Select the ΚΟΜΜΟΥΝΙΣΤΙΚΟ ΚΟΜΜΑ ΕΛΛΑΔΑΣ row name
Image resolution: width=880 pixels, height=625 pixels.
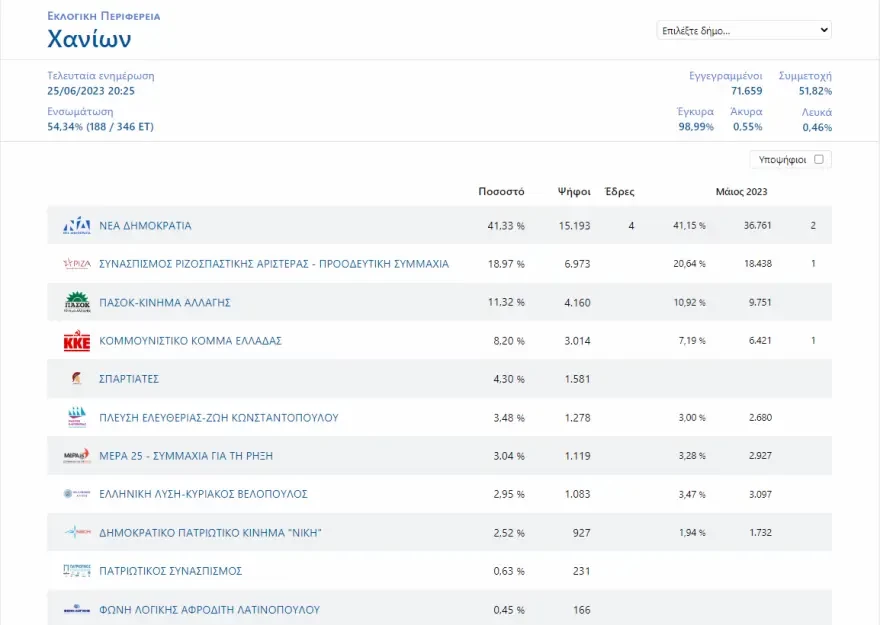pyautogui.click(x=190, y=341)
